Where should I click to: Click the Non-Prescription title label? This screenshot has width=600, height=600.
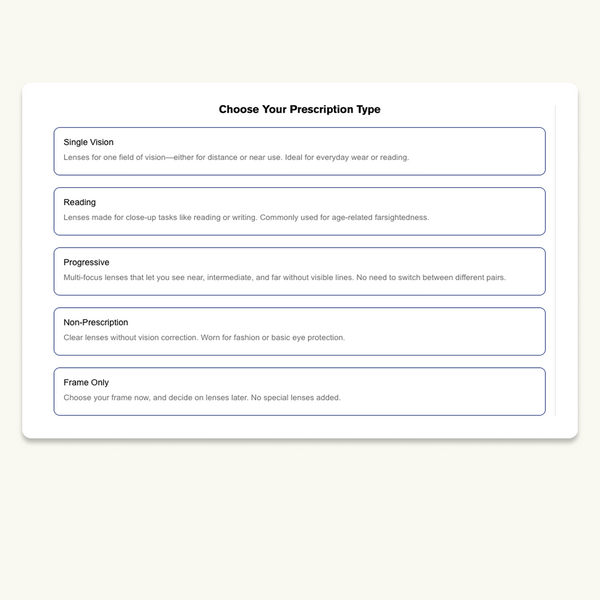pyautogui.click(x=96, y=323)
